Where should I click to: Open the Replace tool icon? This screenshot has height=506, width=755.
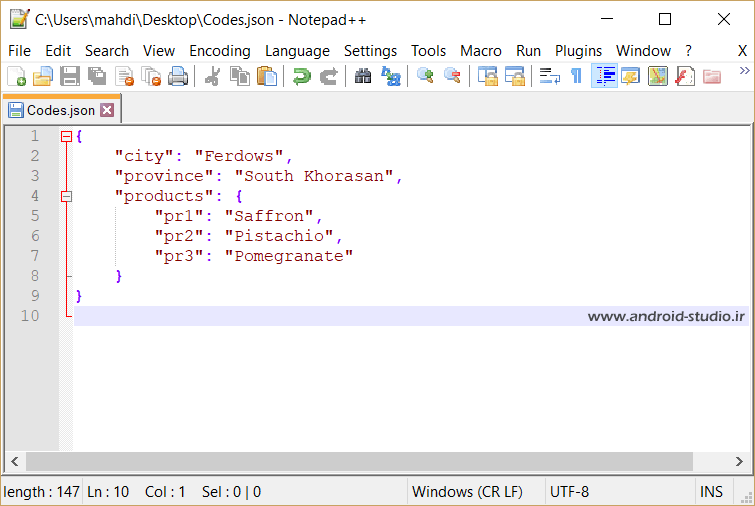coord(391,76)
